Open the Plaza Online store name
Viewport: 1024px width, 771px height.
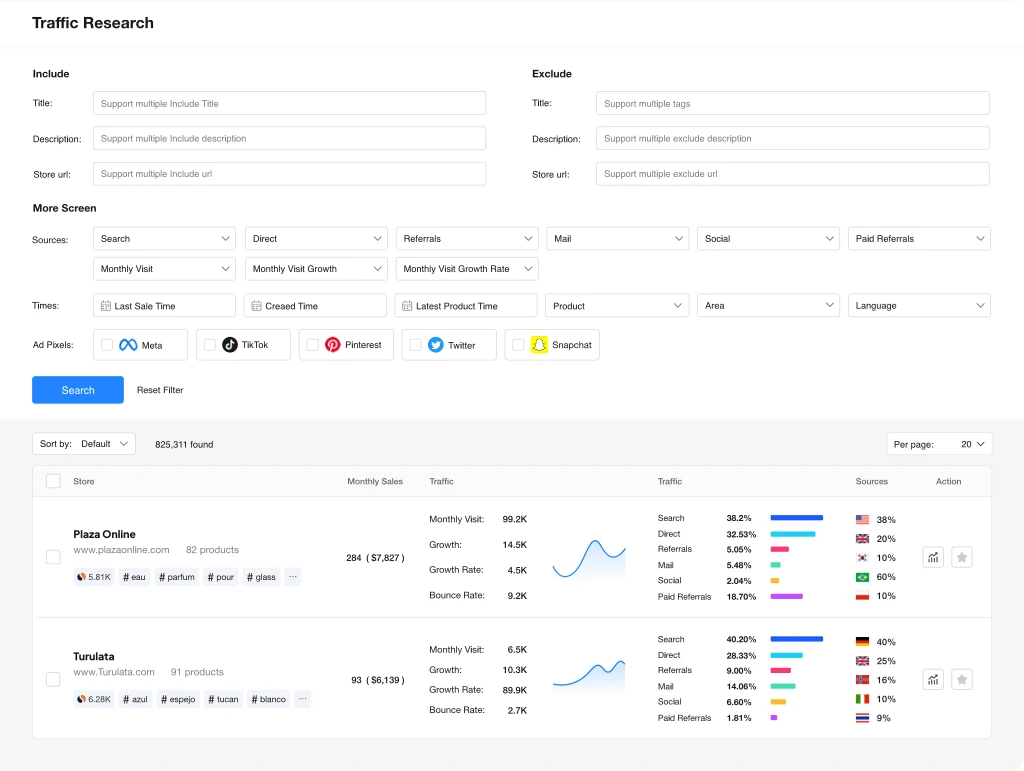click(104, 534)
